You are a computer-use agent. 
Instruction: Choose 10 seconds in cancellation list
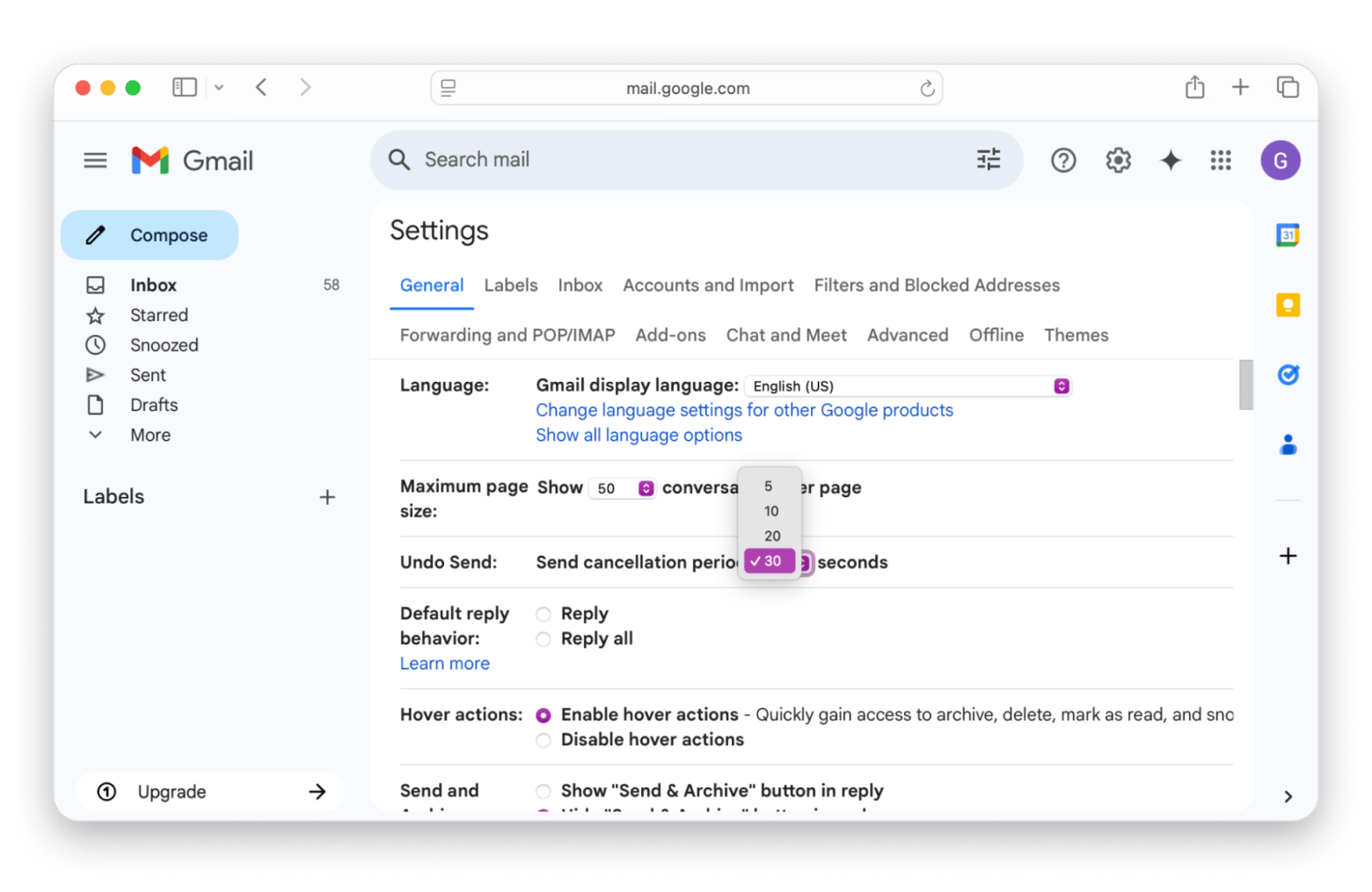(771, 511)
